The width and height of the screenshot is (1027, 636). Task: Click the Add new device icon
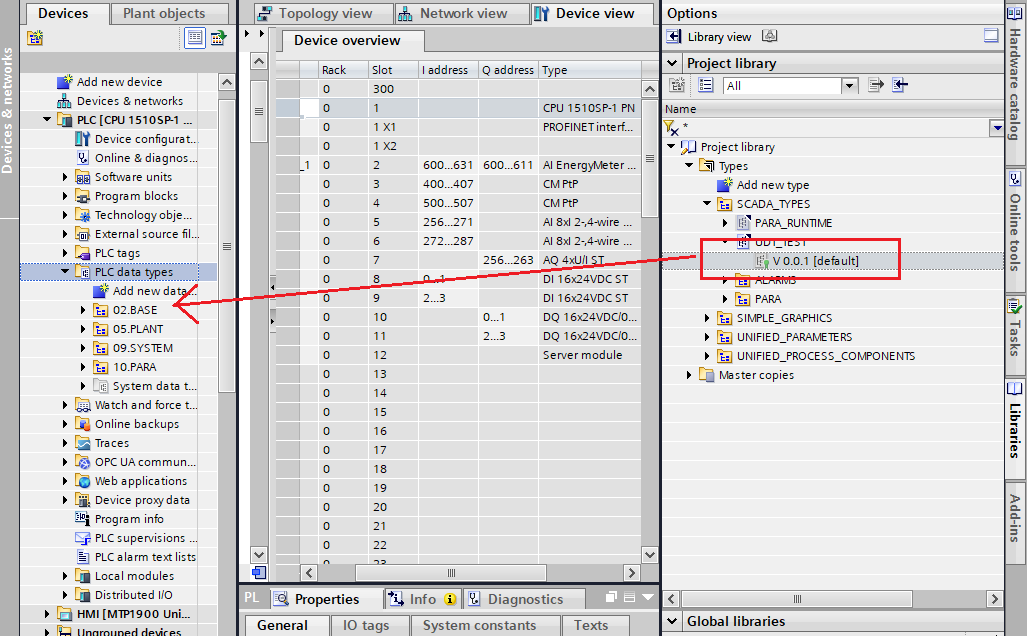pyautogui.click(x=64, y=82)
